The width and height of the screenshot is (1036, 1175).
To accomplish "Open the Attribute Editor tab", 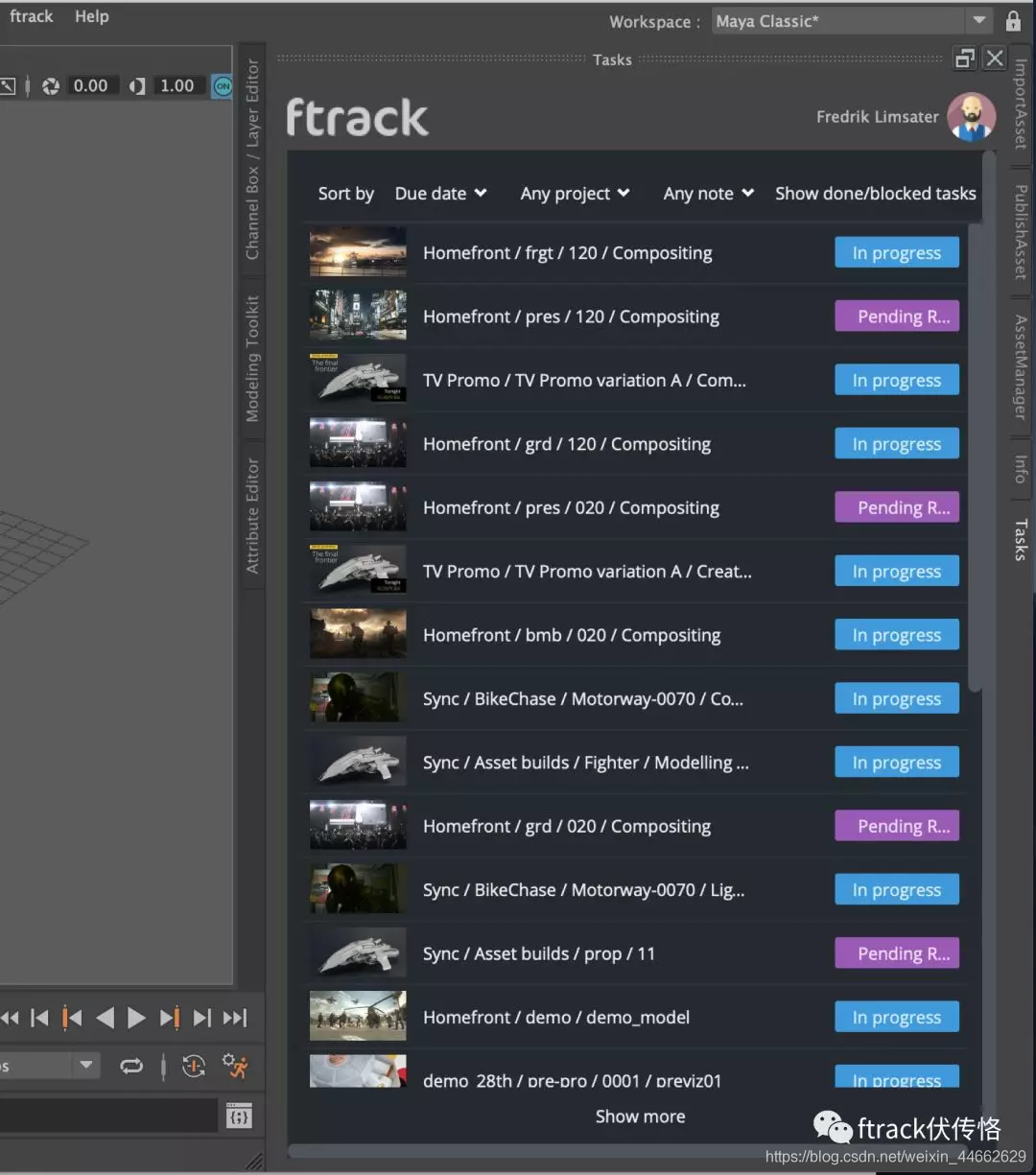I will 252,516.
